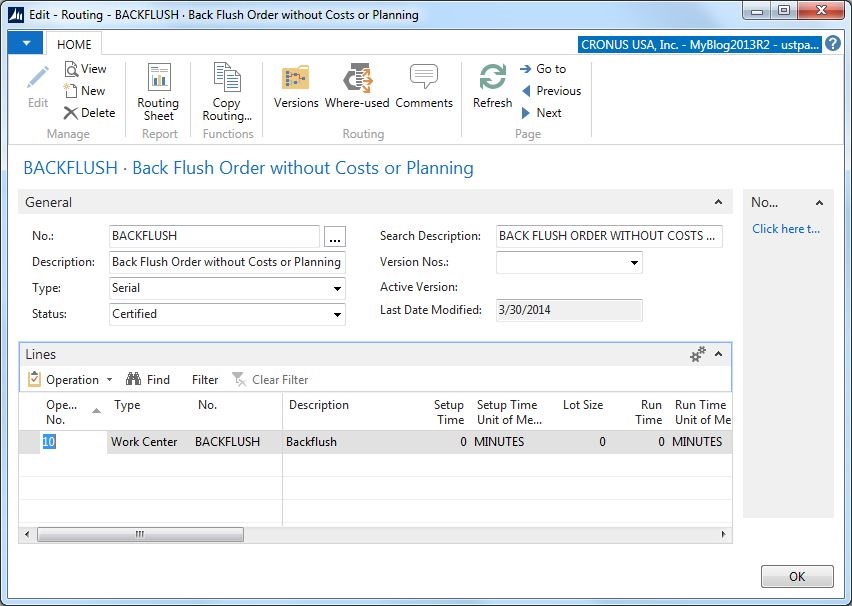This screenshot has height=606, width=852.
Task: Click into the Description field
Action: pyautogui.click(x=227, y=262)
